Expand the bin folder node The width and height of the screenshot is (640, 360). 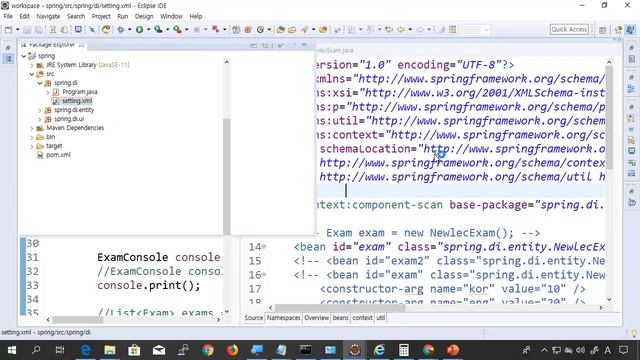point(32,137)
